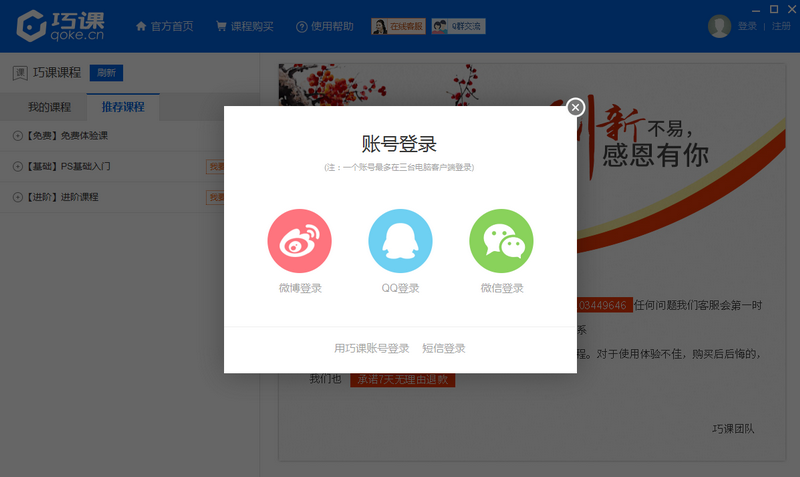Click the 微博登录 label
800x477 pixels.
(300, 288)
